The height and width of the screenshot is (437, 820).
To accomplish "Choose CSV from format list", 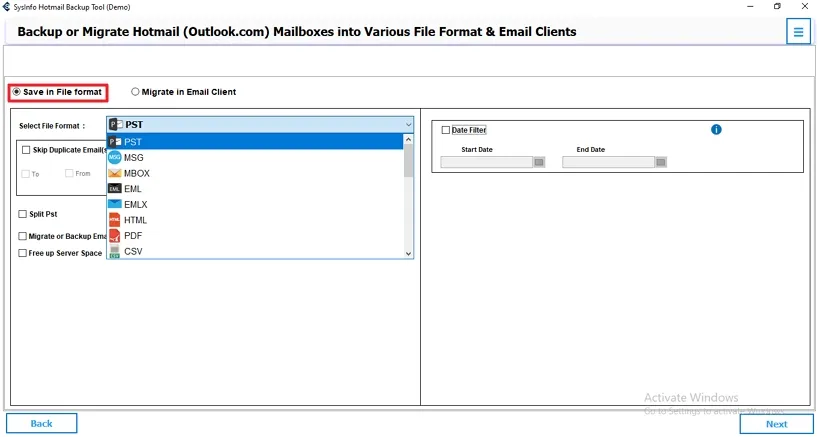I will coord(255,251).
